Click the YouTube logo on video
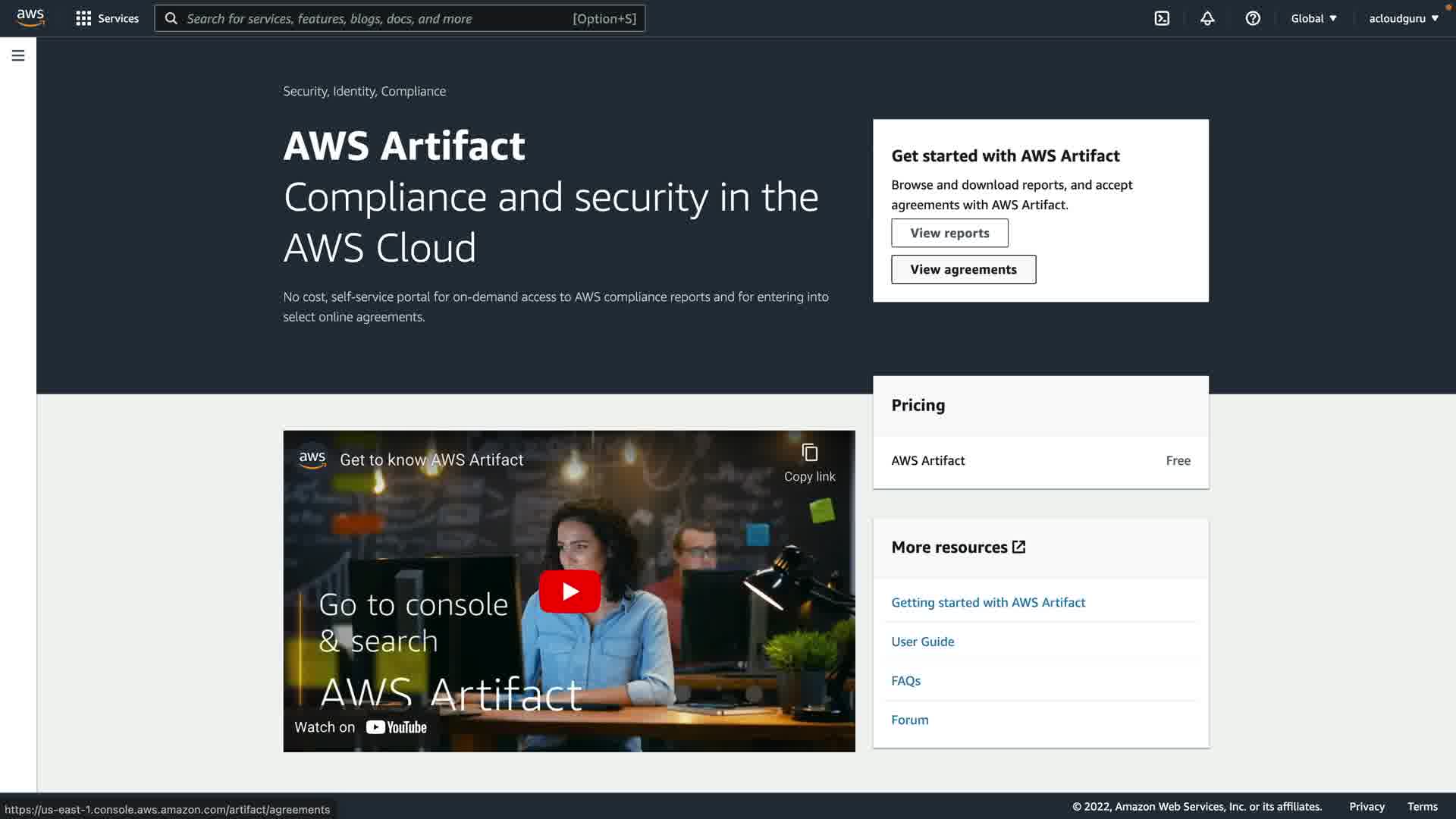1456x819 pixels. click(397, 727)
